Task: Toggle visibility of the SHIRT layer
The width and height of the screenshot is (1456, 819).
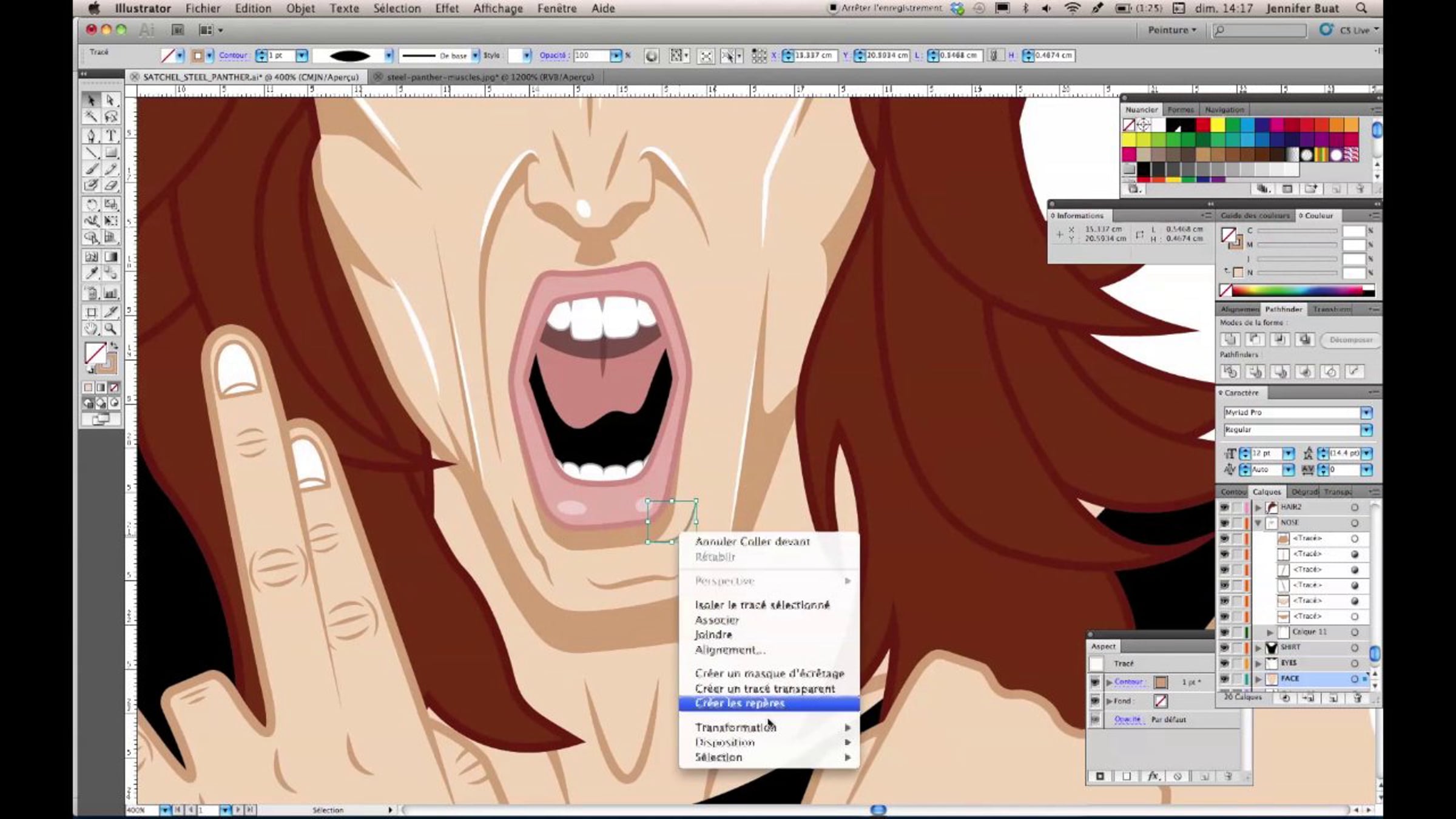Action: [x=1224, y=648]
